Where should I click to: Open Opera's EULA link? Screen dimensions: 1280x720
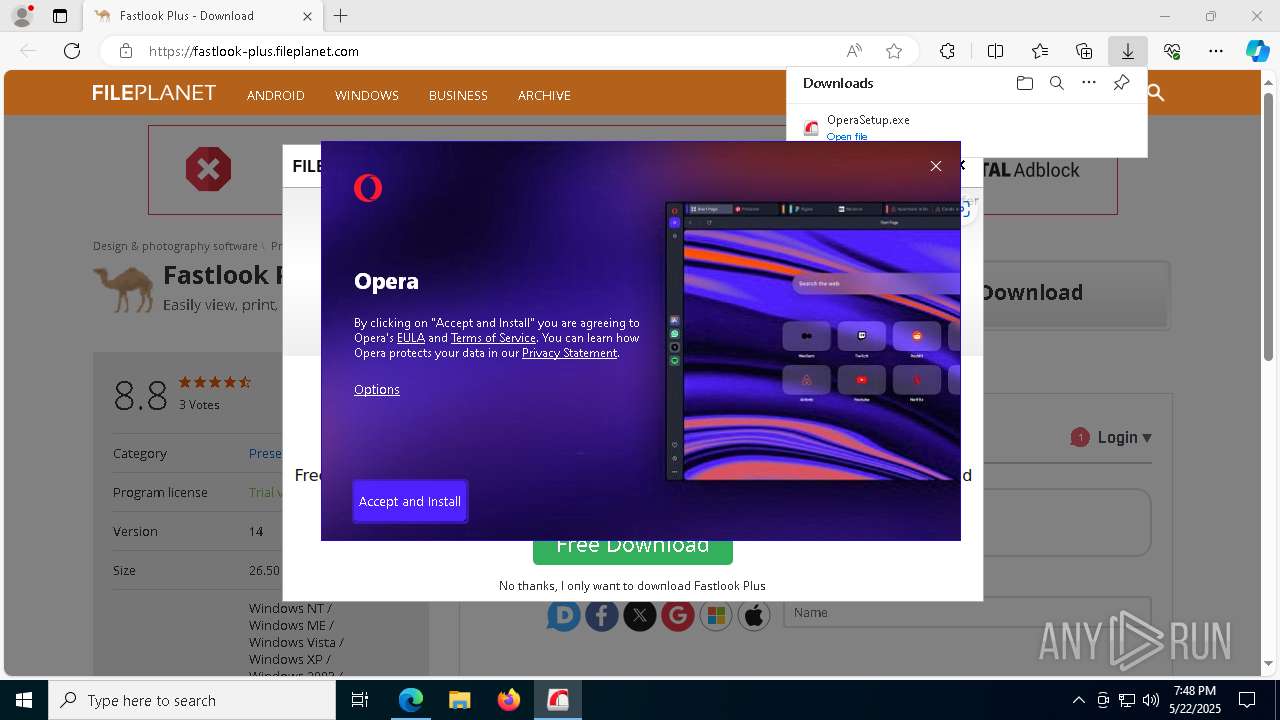click(x=411, y=338)
